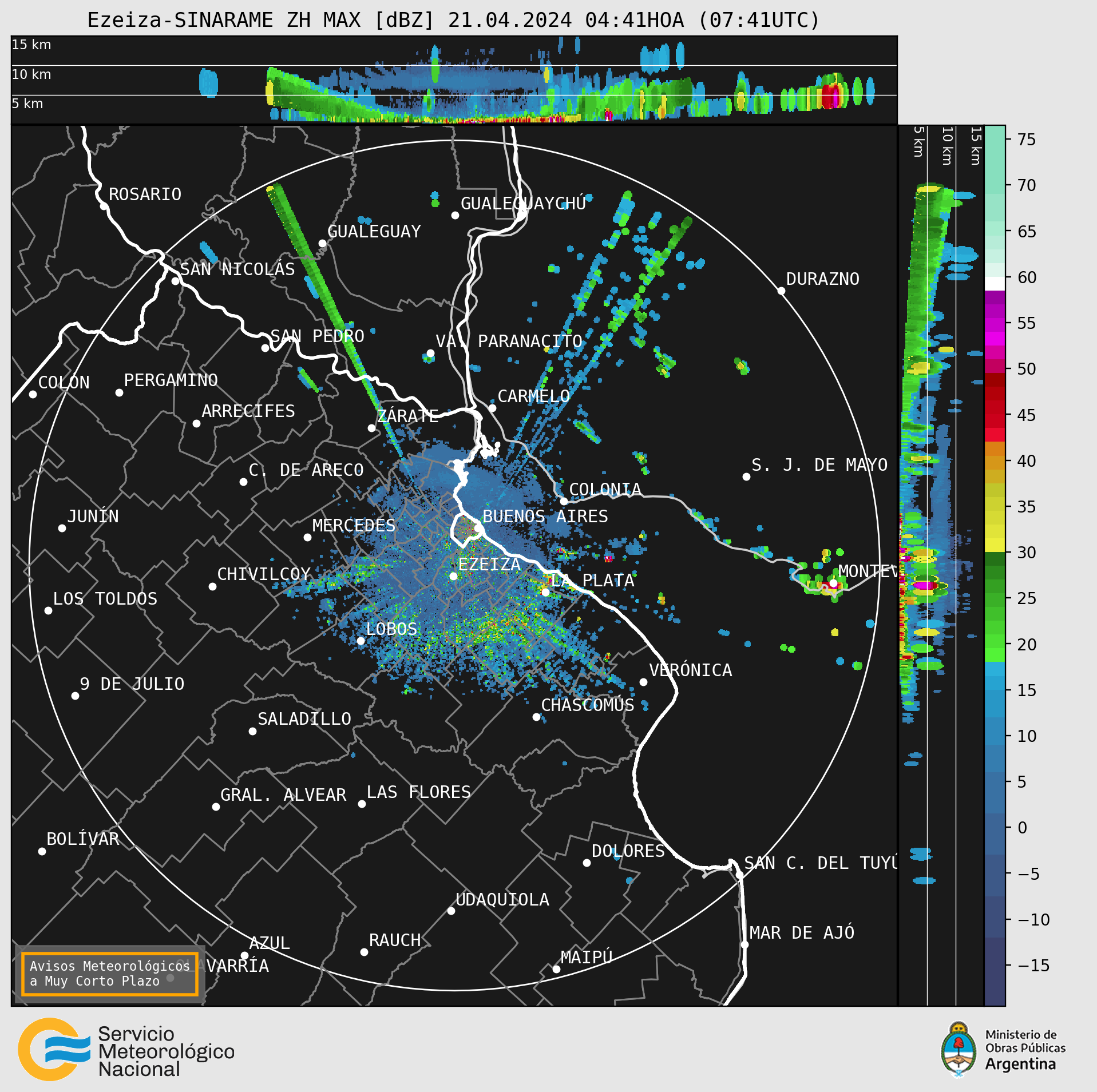Click the MAR DE AJÓ label
1097x1092 pixels.
click(x=802, y=932)
